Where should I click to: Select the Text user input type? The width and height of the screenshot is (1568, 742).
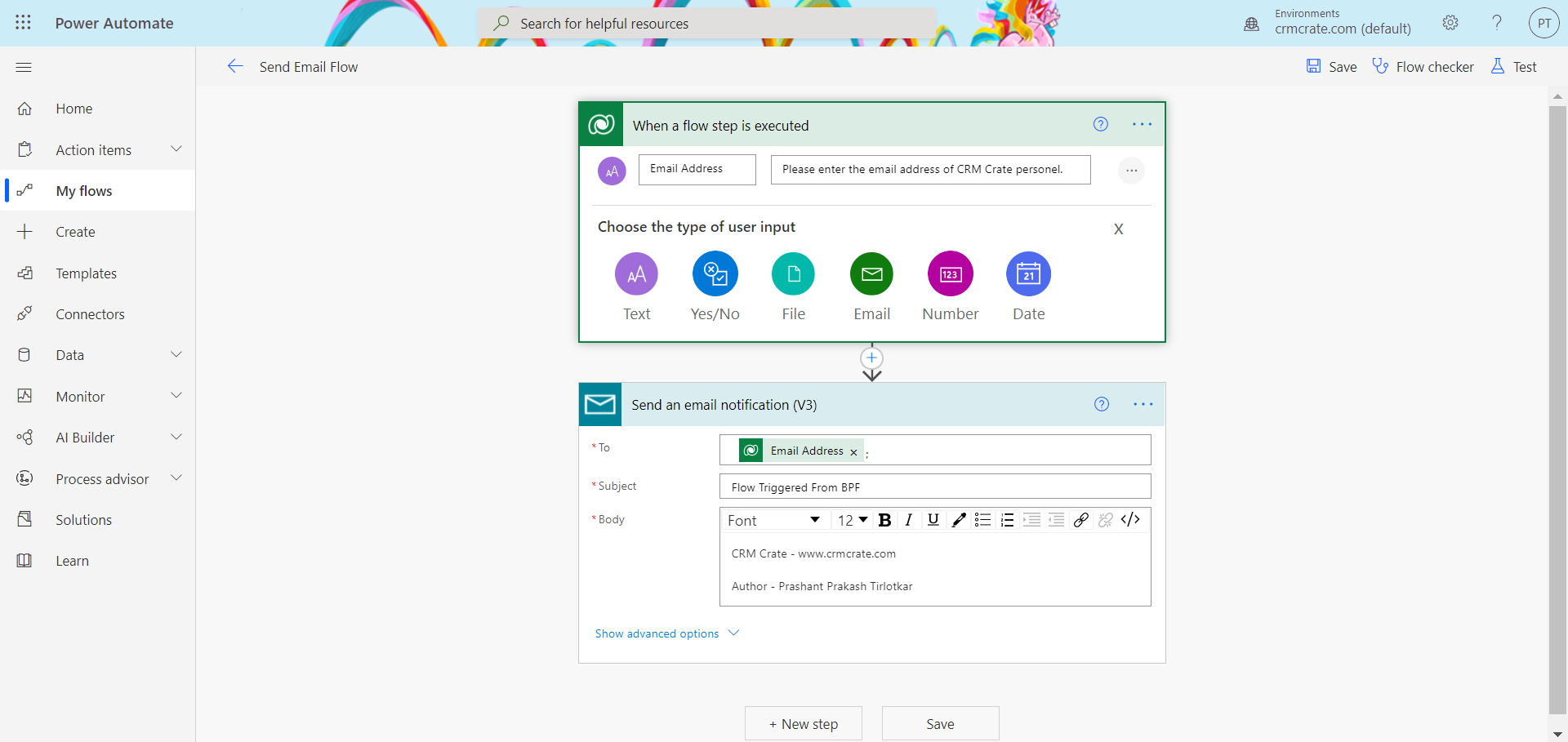tap(636, 274)
